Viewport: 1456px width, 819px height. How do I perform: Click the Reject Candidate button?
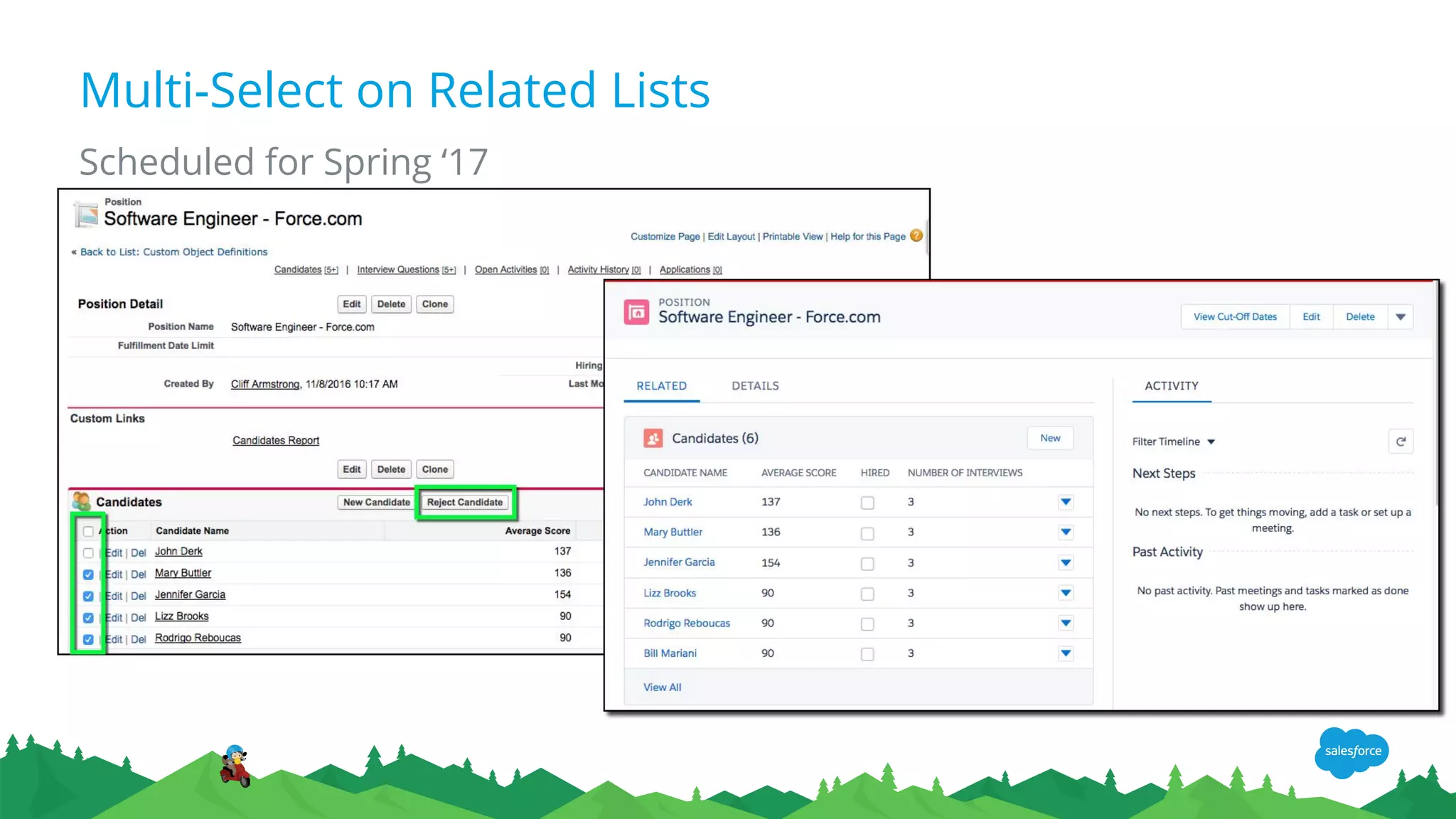pyautogui.click(x=465, y=502)
